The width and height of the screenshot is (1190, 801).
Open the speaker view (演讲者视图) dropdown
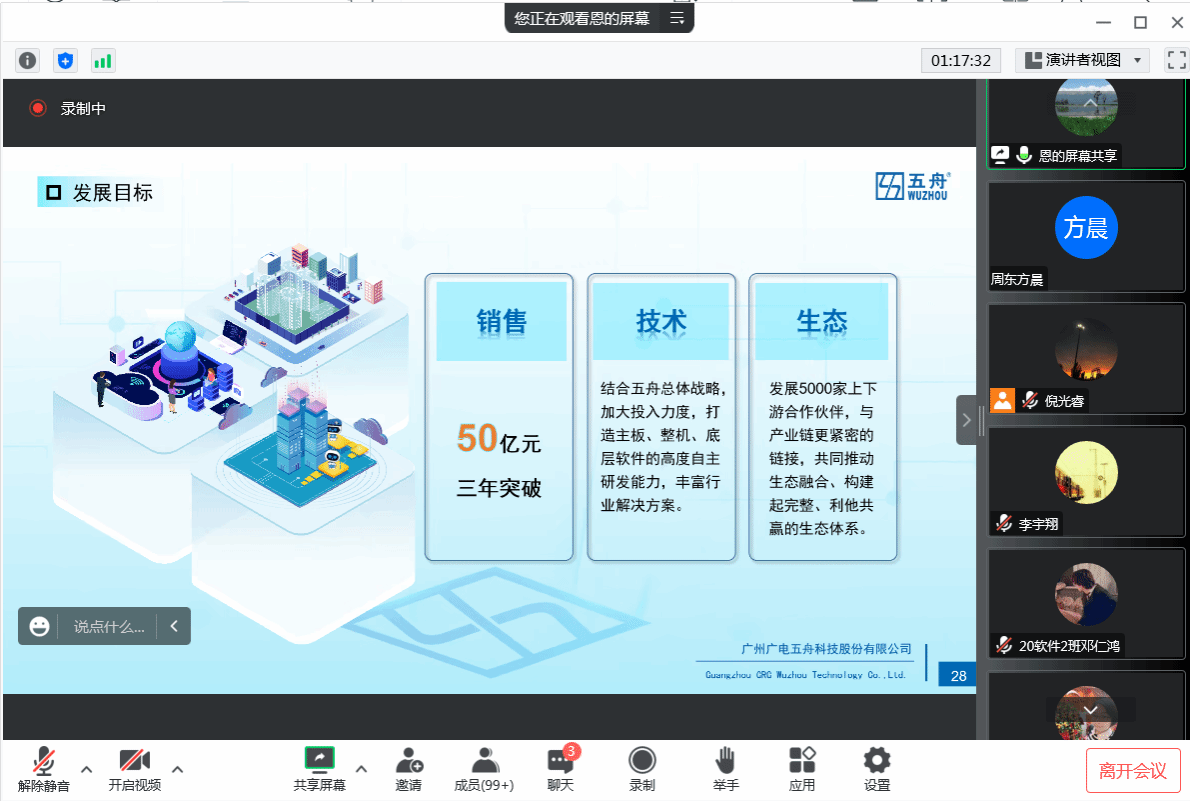[1082, 61]
